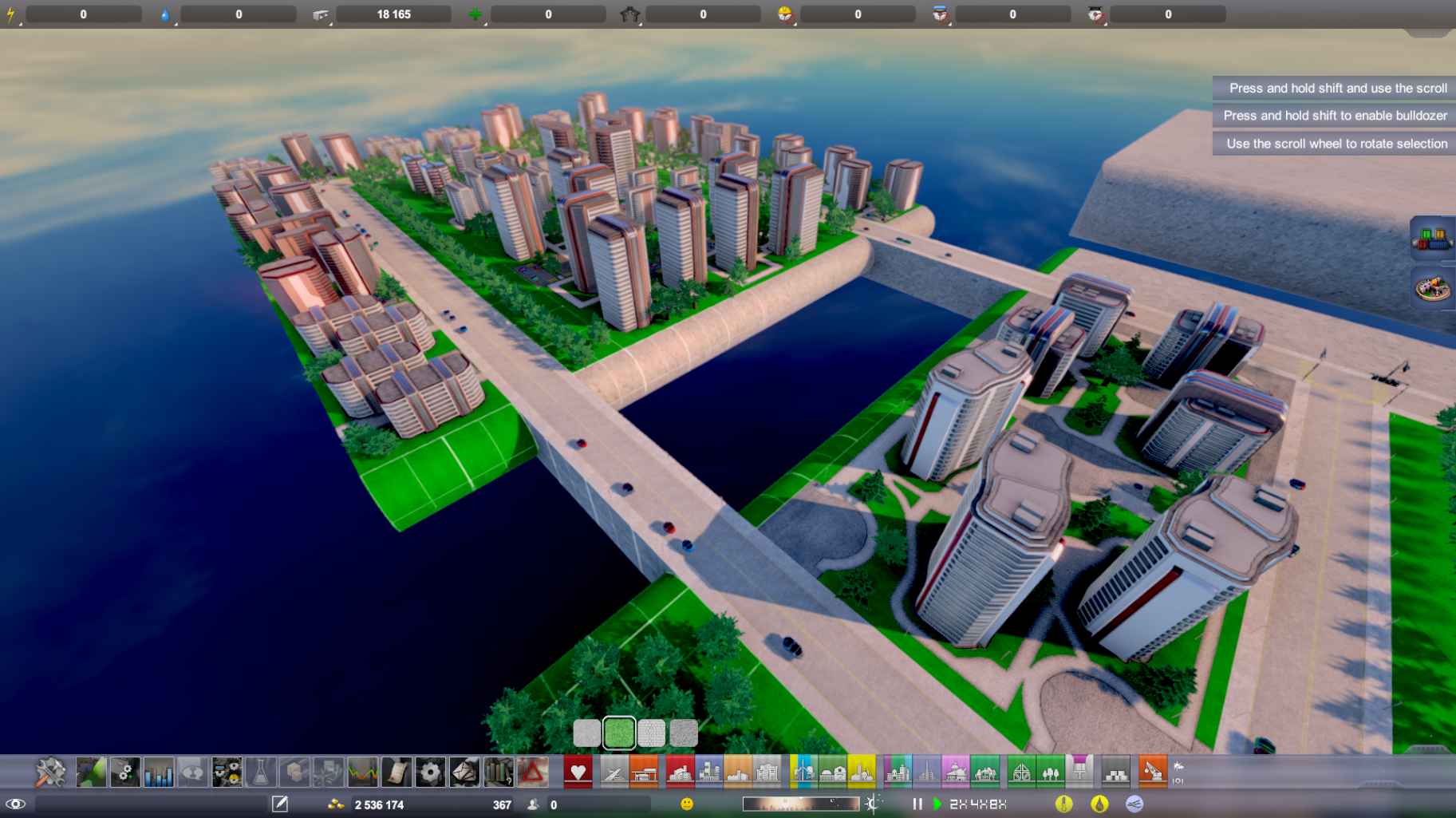
Task: Expand the electricity lightning resource indicator
Action: [11, 14]
